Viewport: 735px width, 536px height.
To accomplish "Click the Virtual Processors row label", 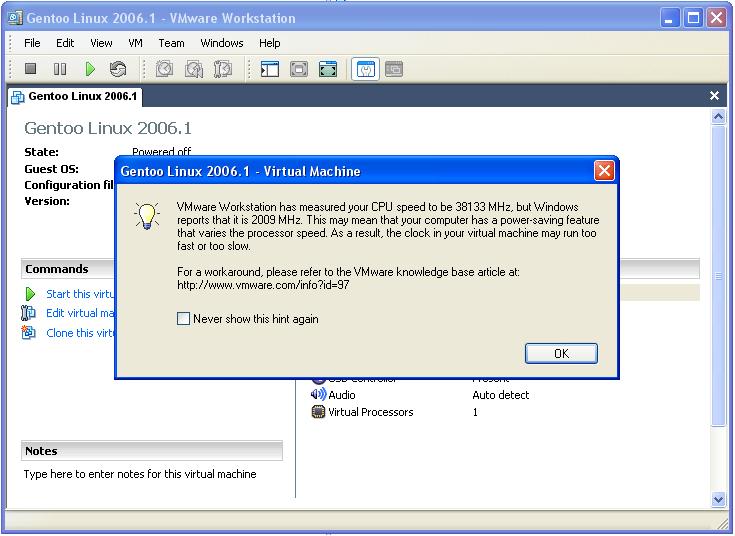I will (370, 412).
